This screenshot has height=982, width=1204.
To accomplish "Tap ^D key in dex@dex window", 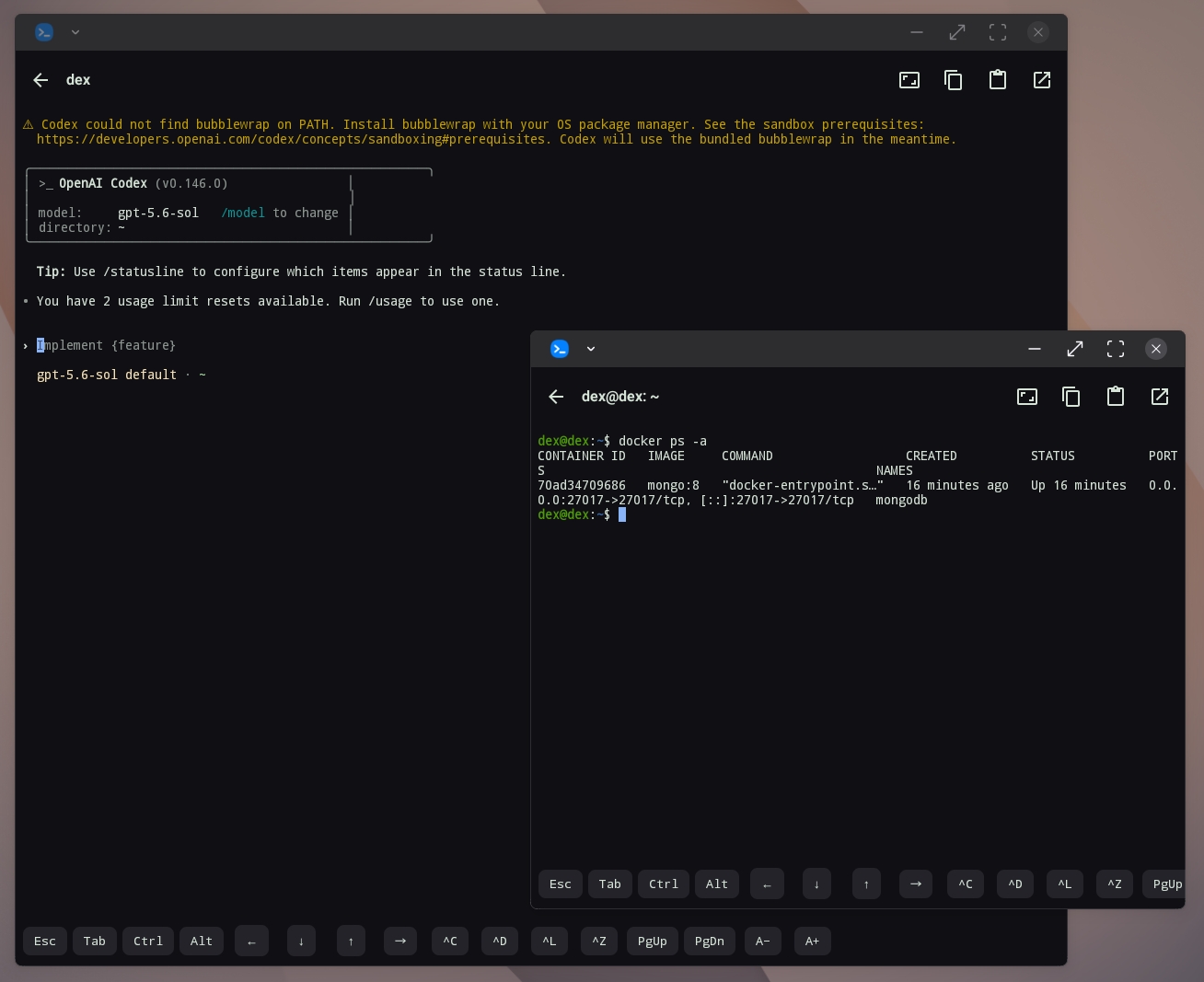I will pyautogui.click(x=1015, y=884).
